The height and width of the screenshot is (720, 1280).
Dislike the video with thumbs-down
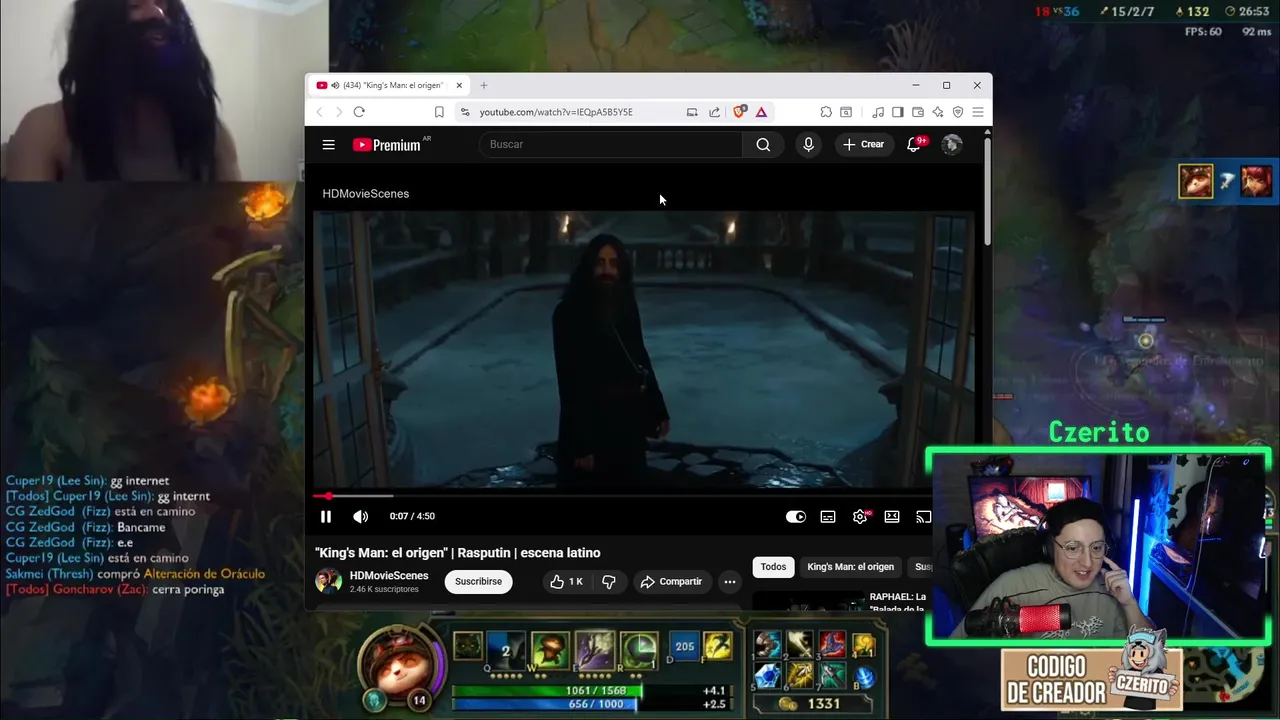609,581
